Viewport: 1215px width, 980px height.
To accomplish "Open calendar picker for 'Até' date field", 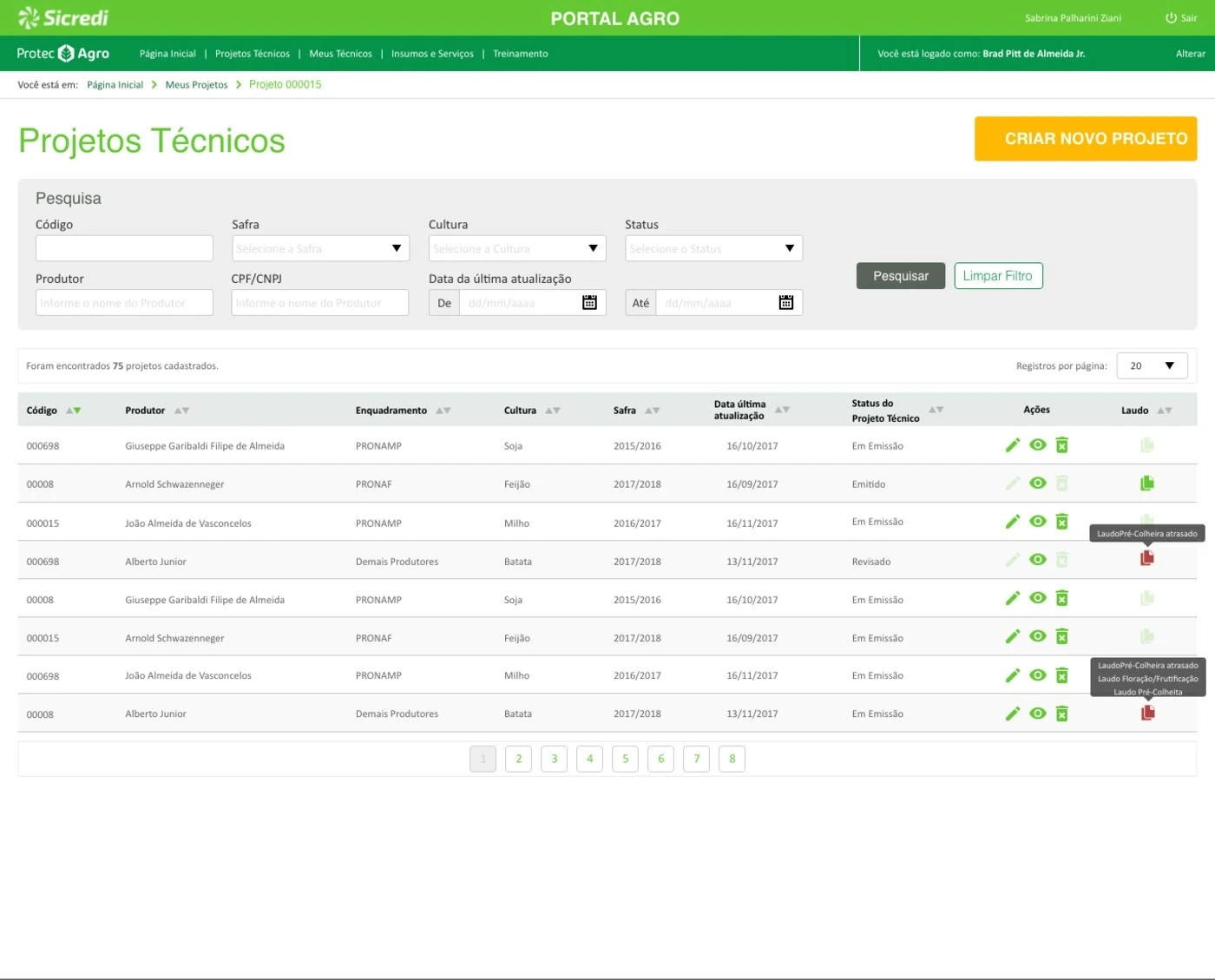I will click(x=786, y=302).
